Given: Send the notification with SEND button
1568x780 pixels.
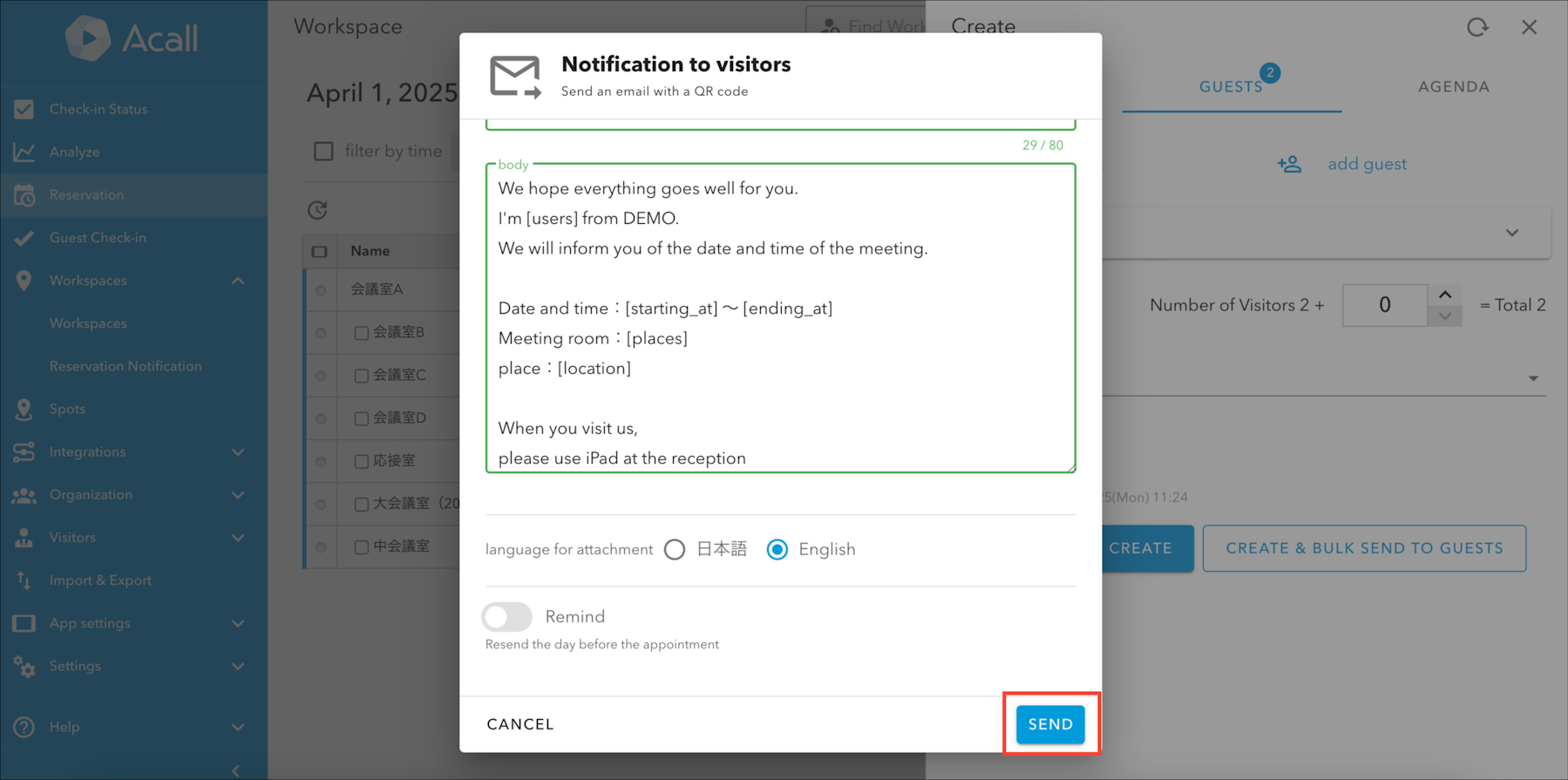Looking at the screenshot, I should [1050, 724].
